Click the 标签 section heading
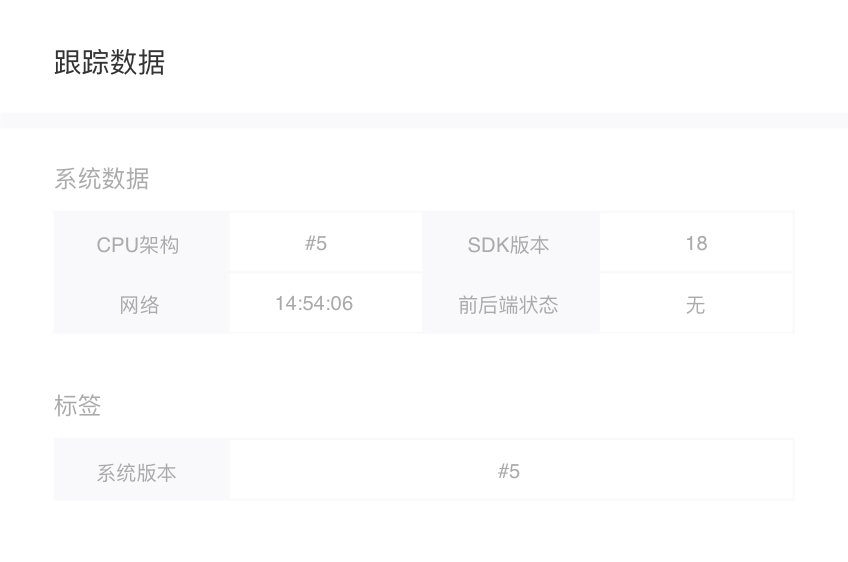 (77, 405)
